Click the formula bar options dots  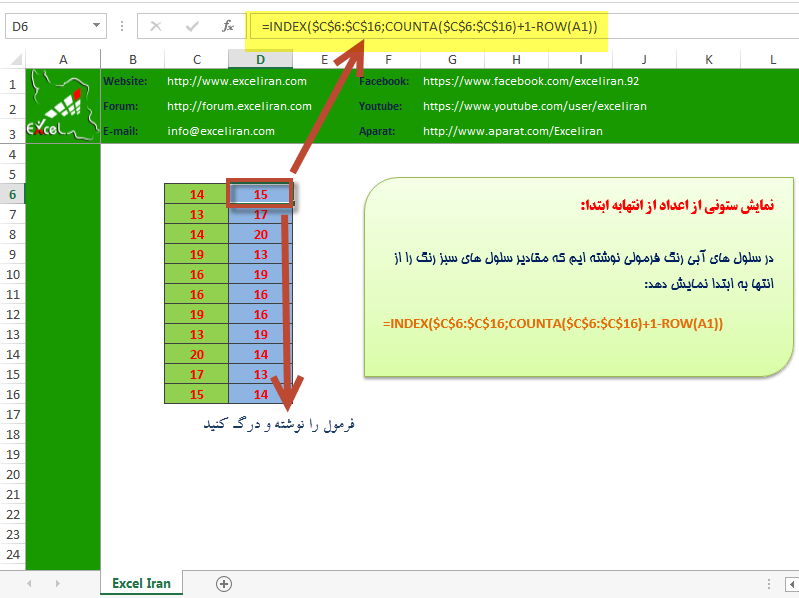click(x=122, y=26)
